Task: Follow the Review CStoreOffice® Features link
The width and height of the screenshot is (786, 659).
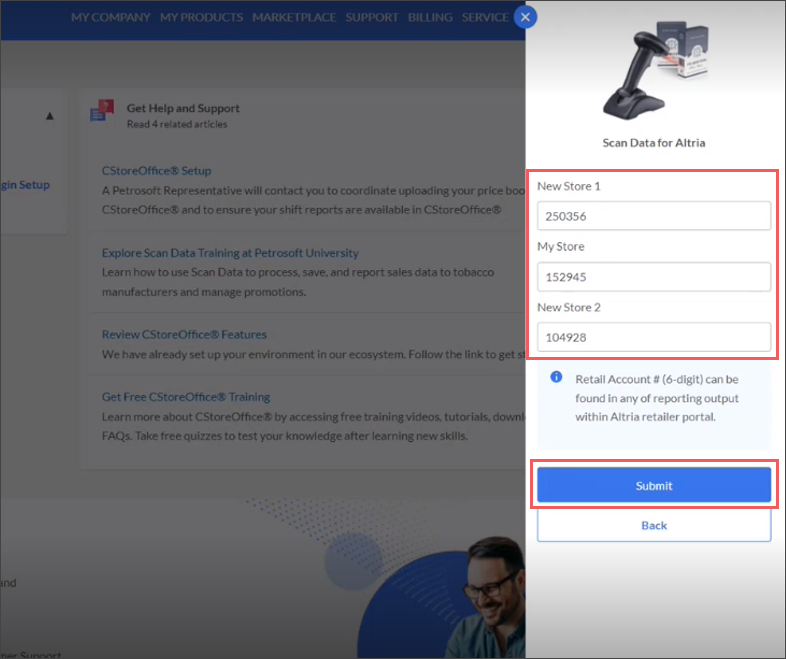Action: (184, 334)
